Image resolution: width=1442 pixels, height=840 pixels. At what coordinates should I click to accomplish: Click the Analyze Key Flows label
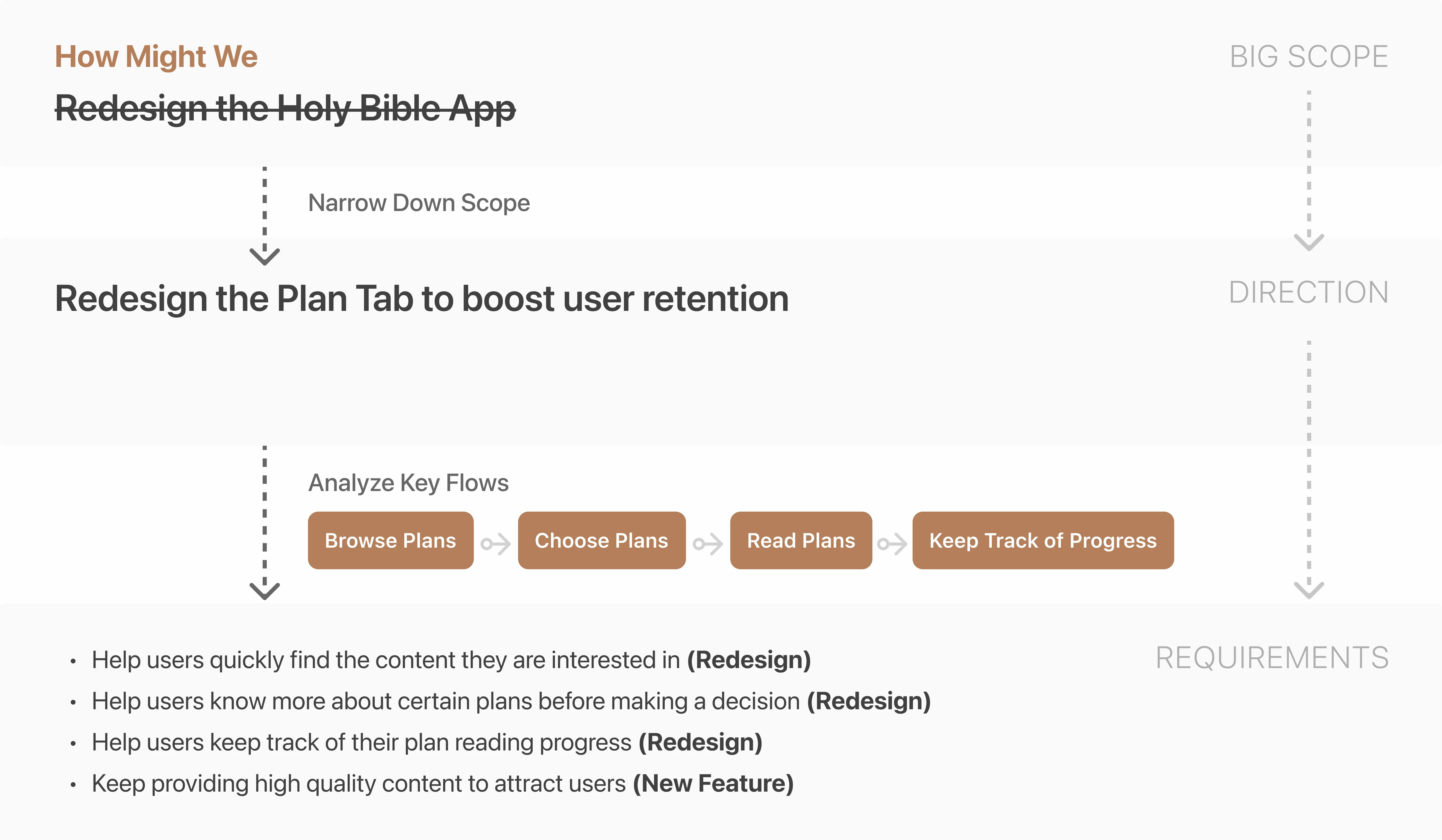(408, 483)
